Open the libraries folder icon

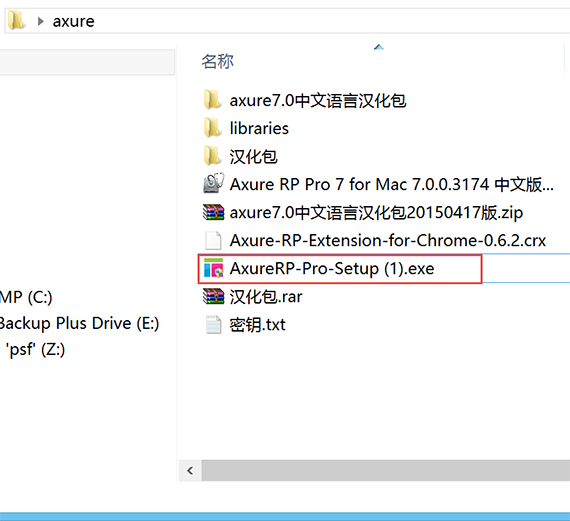pos(212,128)
